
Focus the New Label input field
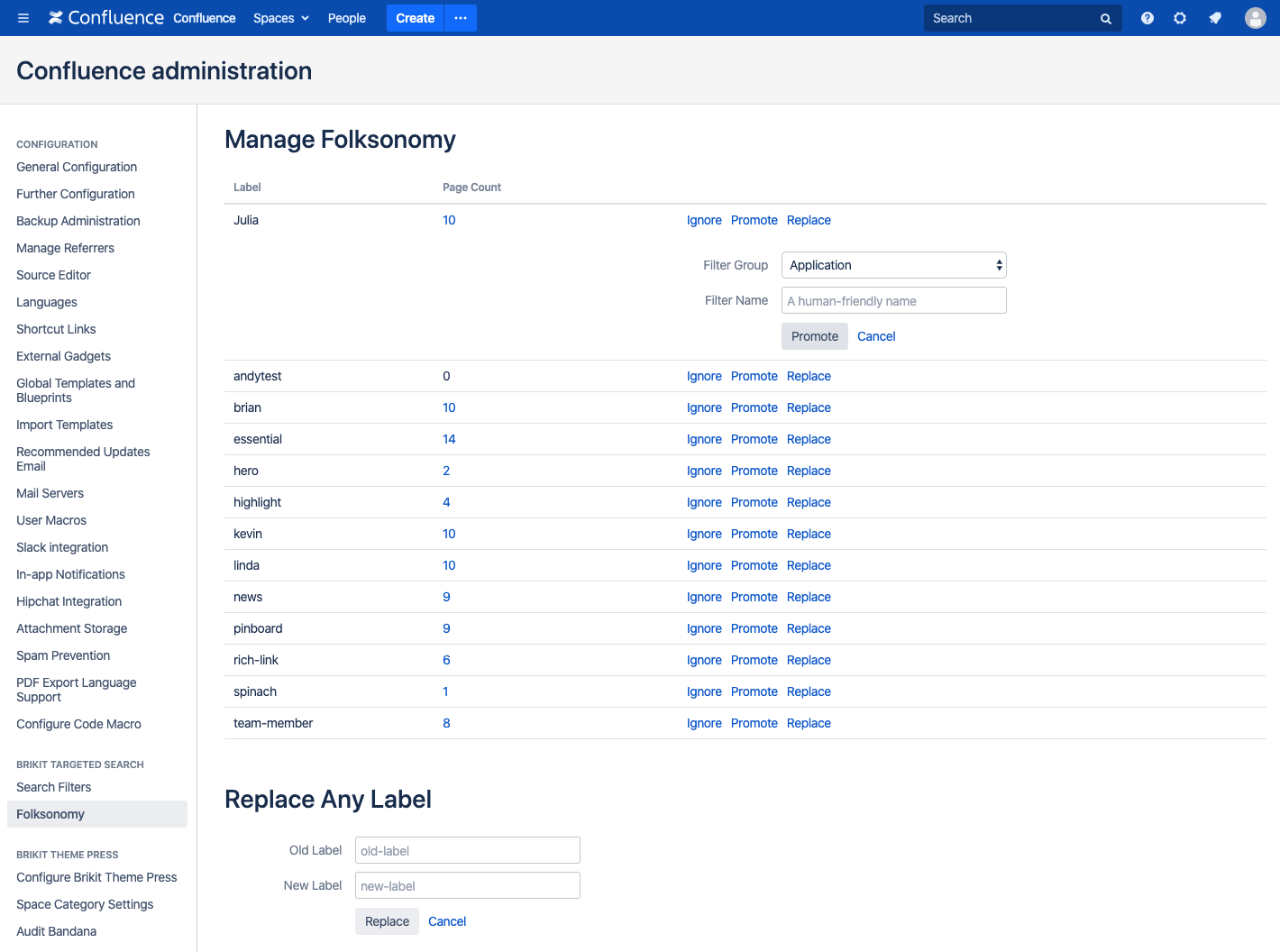[468, 885]
